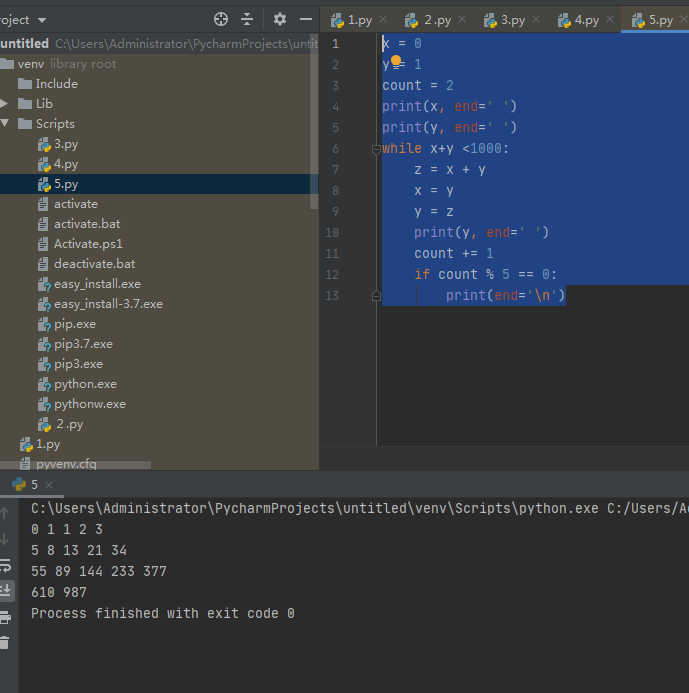
Task: Close the '5' run tab
Action: tap(49, 485)
